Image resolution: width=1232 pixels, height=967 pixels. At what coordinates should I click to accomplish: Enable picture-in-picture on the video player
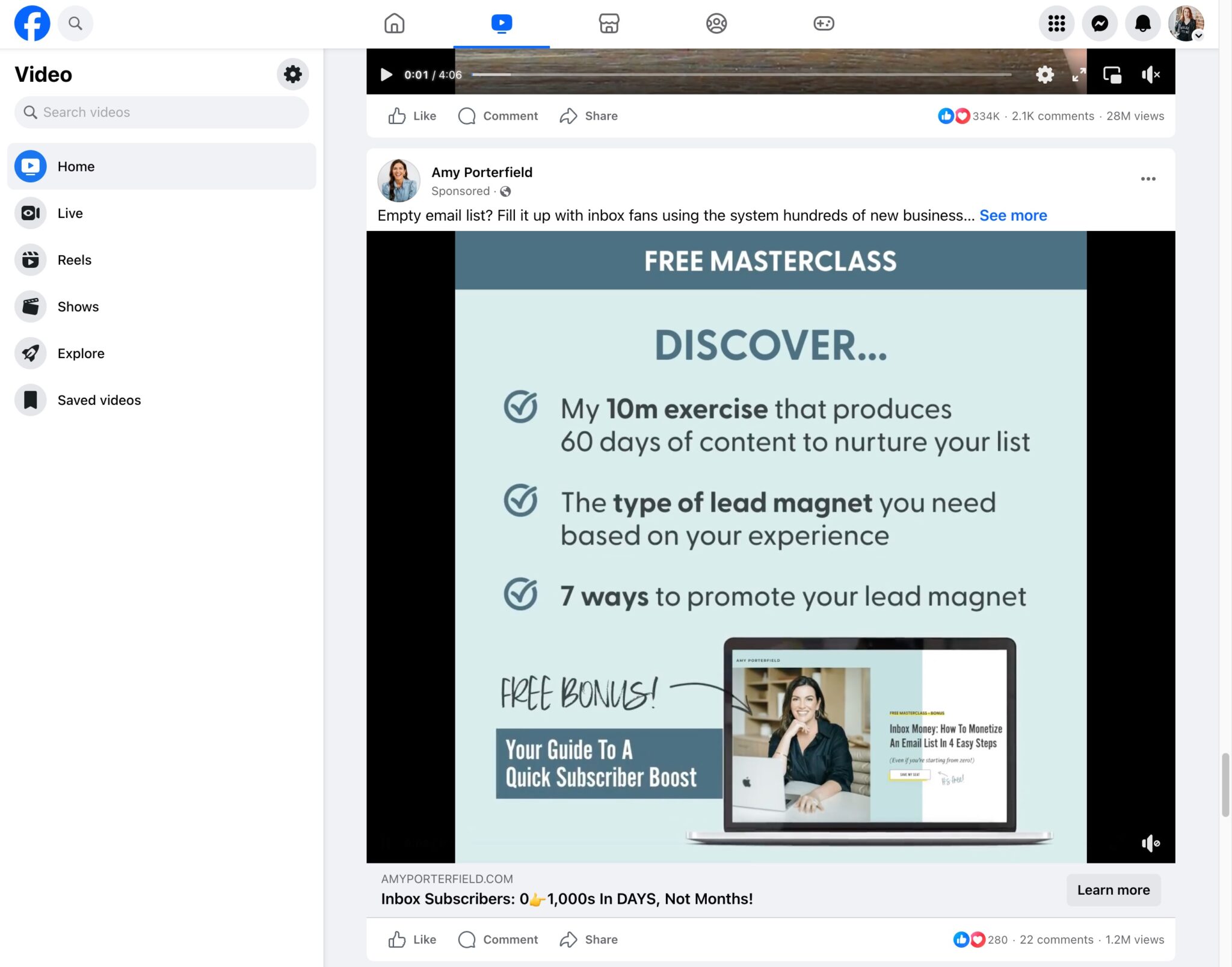point(1112,74)
